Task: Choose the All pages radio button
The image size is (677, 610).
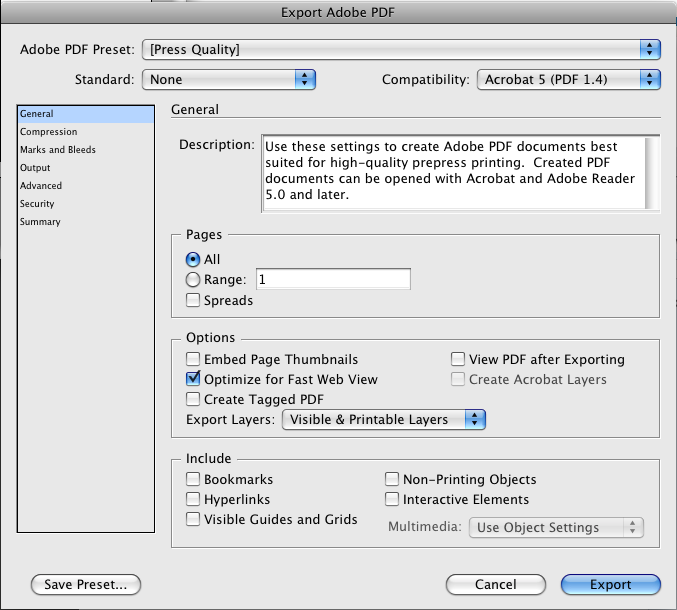Action: [193, 259]
